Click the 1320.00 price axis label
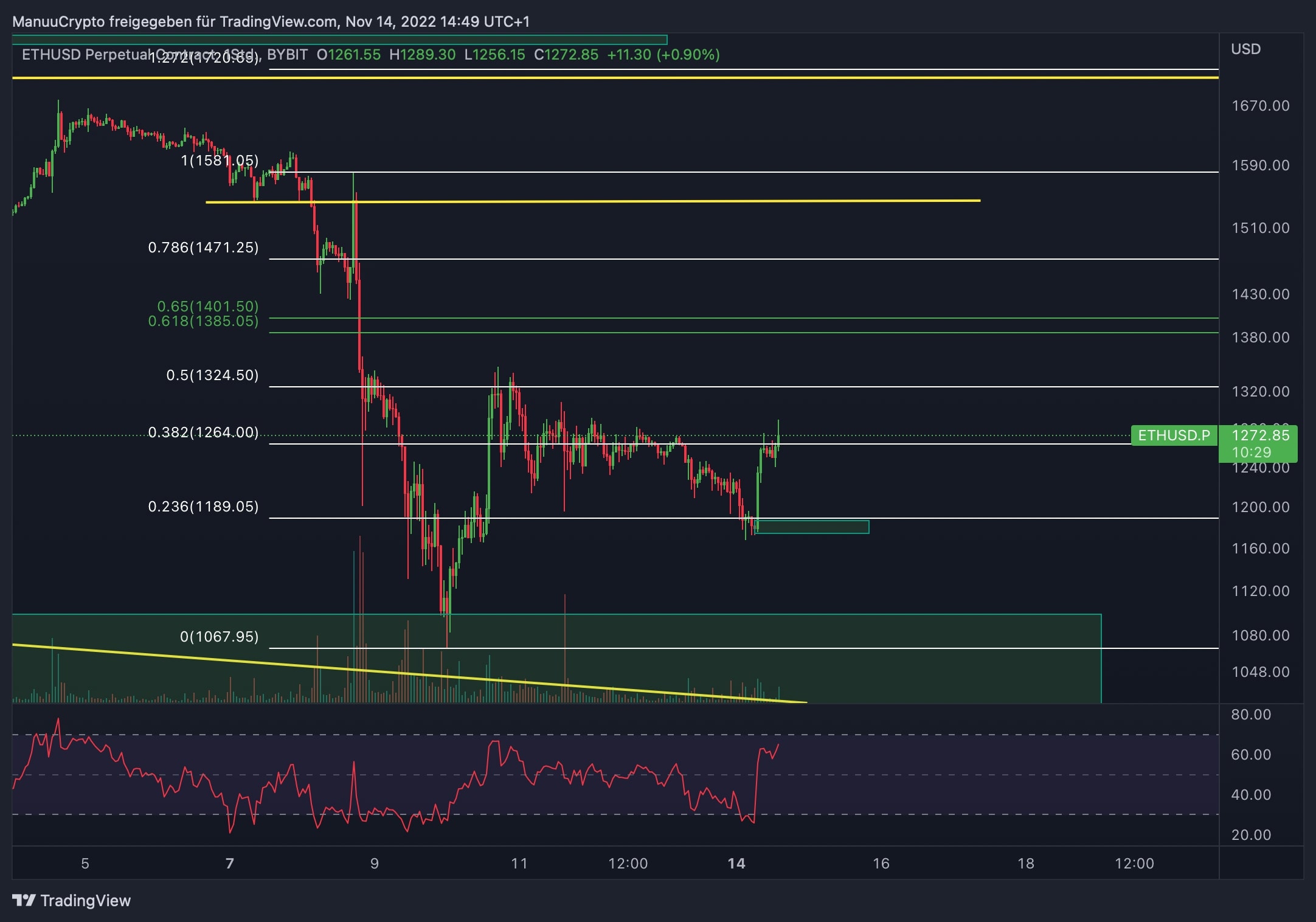This screenshot has width=1316, height=922. click(x=1260, y=392)
